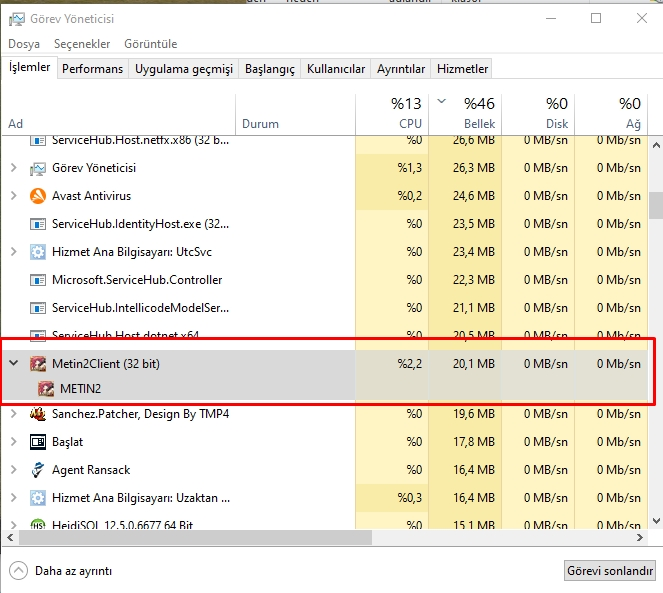Click the horizontal scrollbar left arrow

click(x=10, y=538)
